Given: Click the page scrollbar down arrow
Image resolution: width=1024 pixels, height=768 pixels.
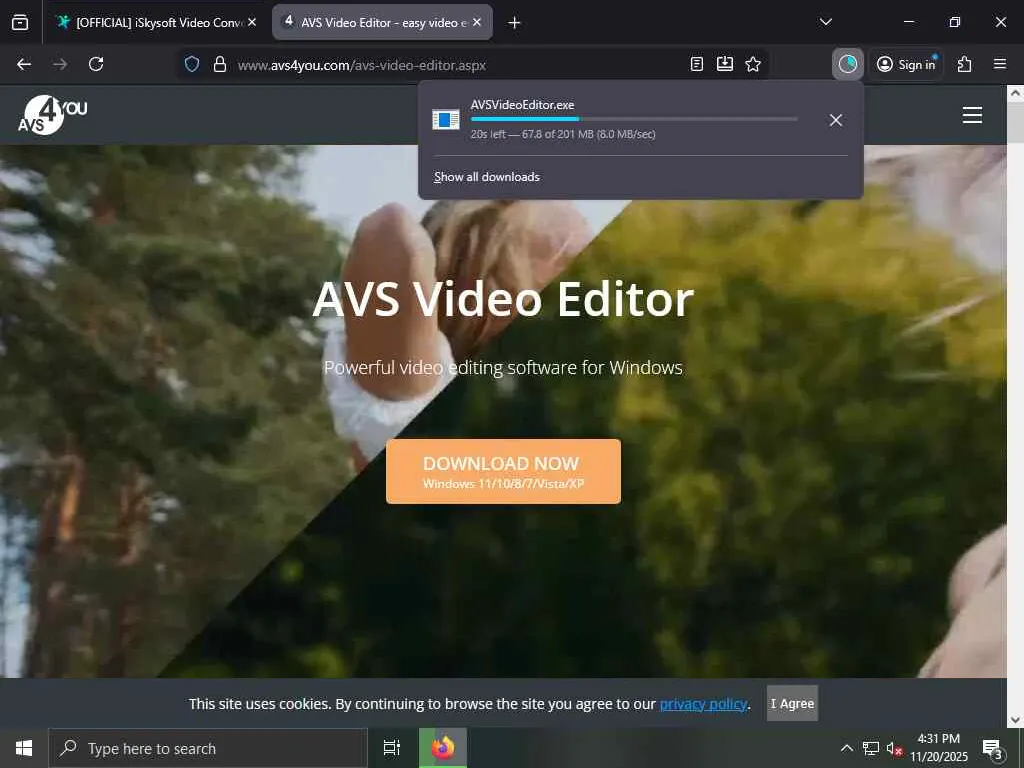Looking at the screenshot, I should click(1016, 720).
